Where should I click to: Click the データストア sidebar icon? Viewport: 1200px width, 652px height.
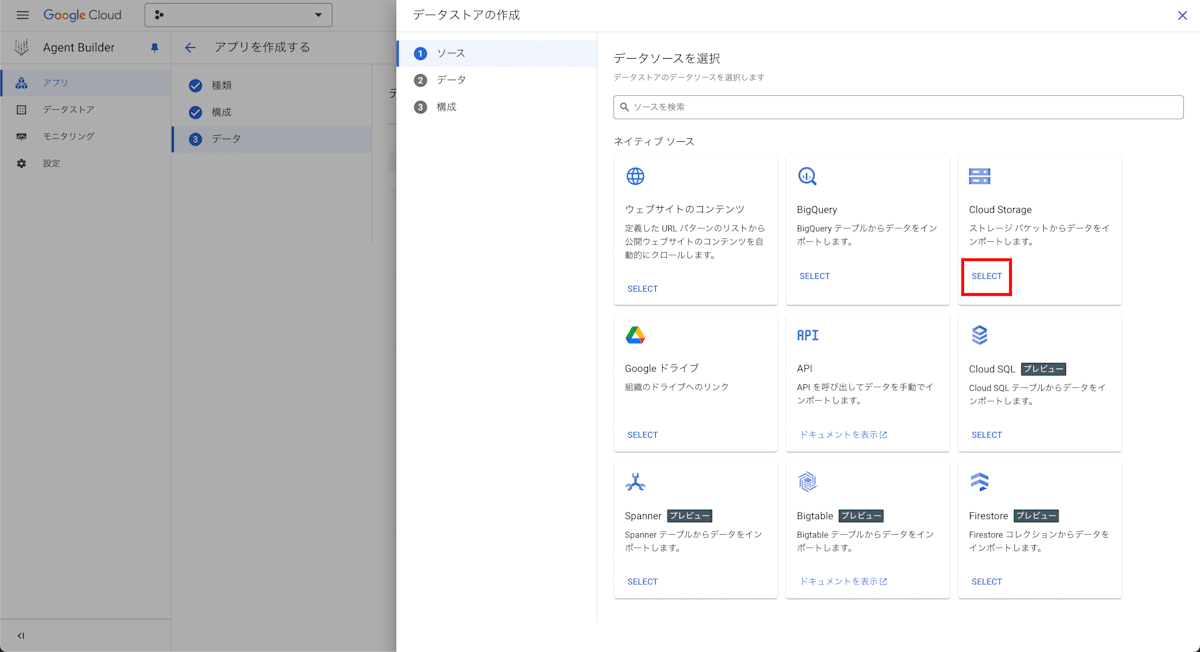coord(21,110)
